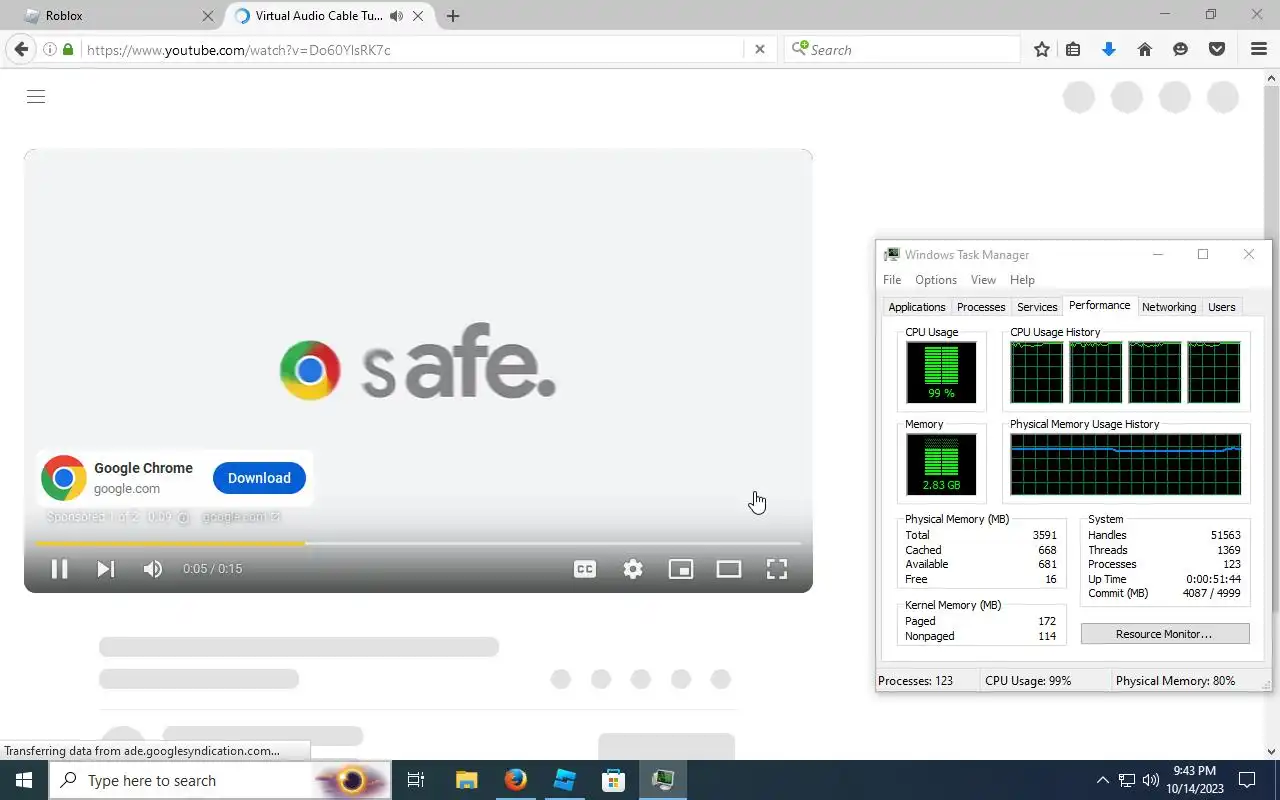This screenshot has height=800, width=1280.
Task: Click 'Physical Memory: 80%' status text
Action: pos(1175,681)
